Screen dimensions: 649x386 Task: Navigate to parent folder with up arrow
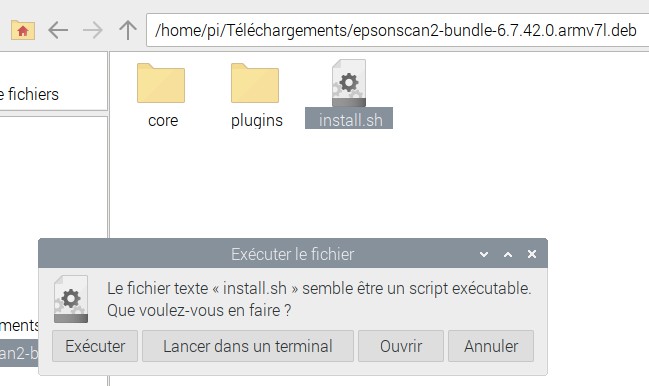pyautogui.click(x=128, y=30)
